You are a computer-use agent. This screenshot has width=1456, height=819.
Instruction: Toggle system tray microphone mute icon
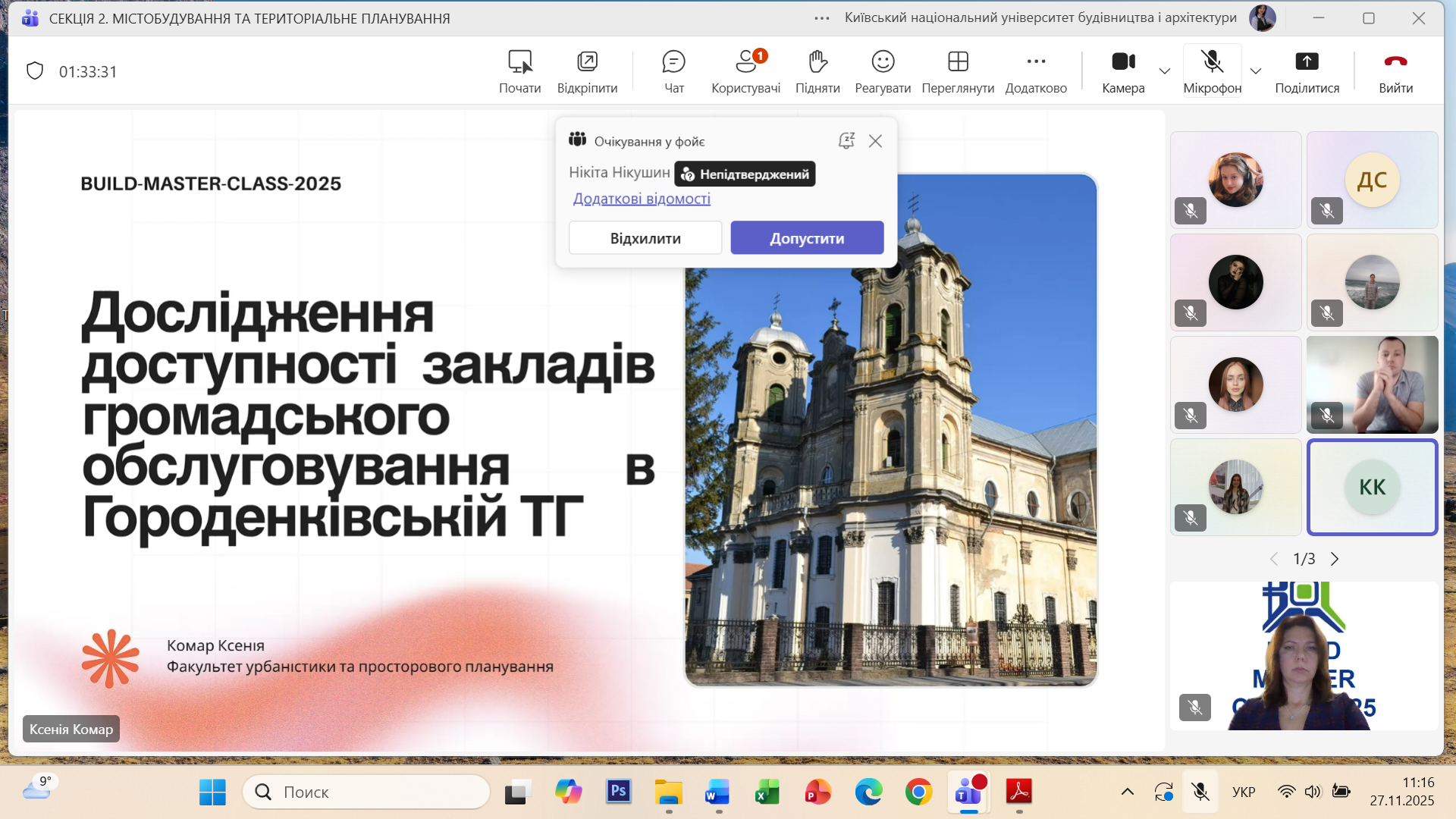click(x=1200, y=792)
